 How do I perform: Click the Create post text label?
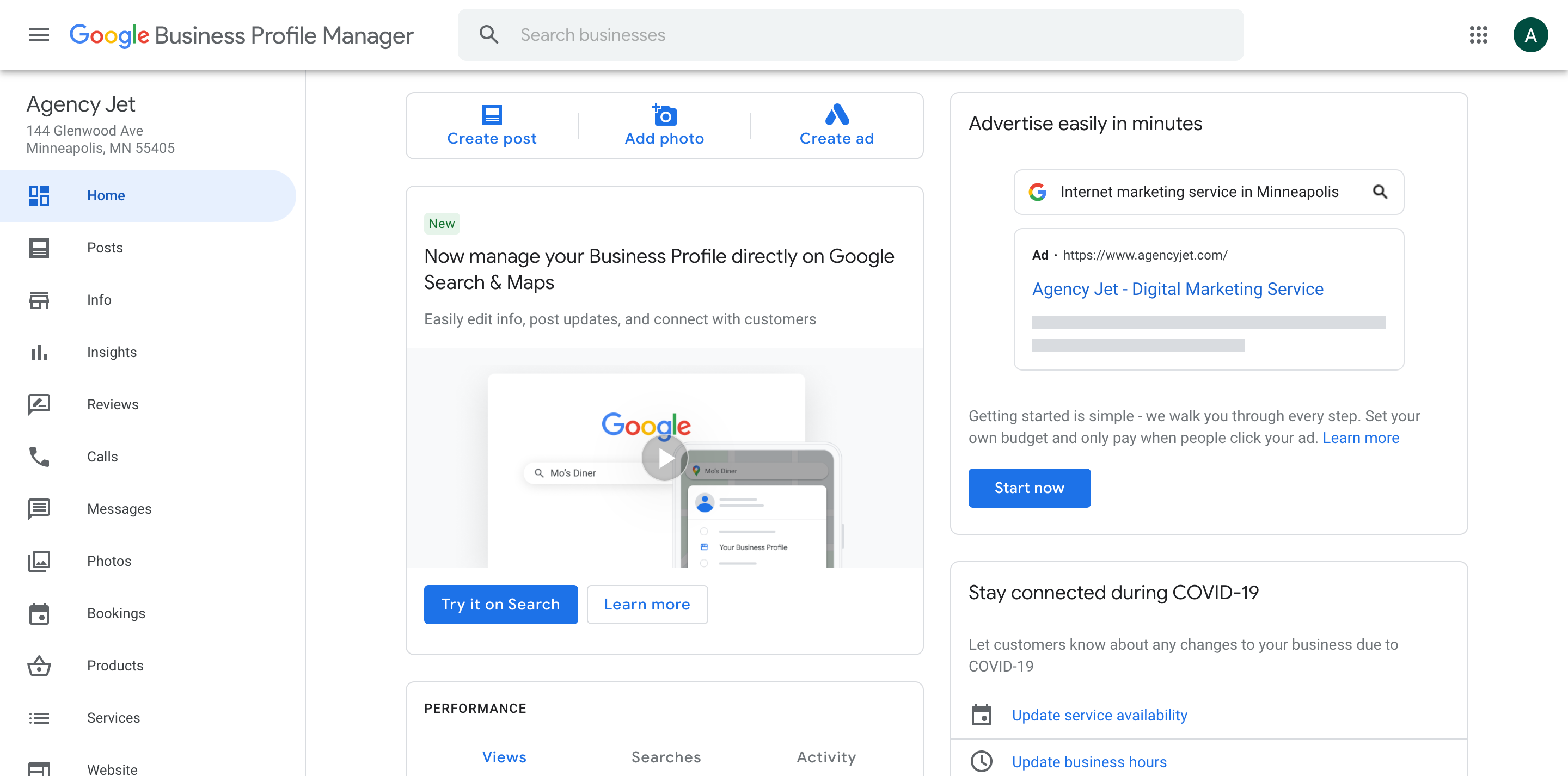492,139
